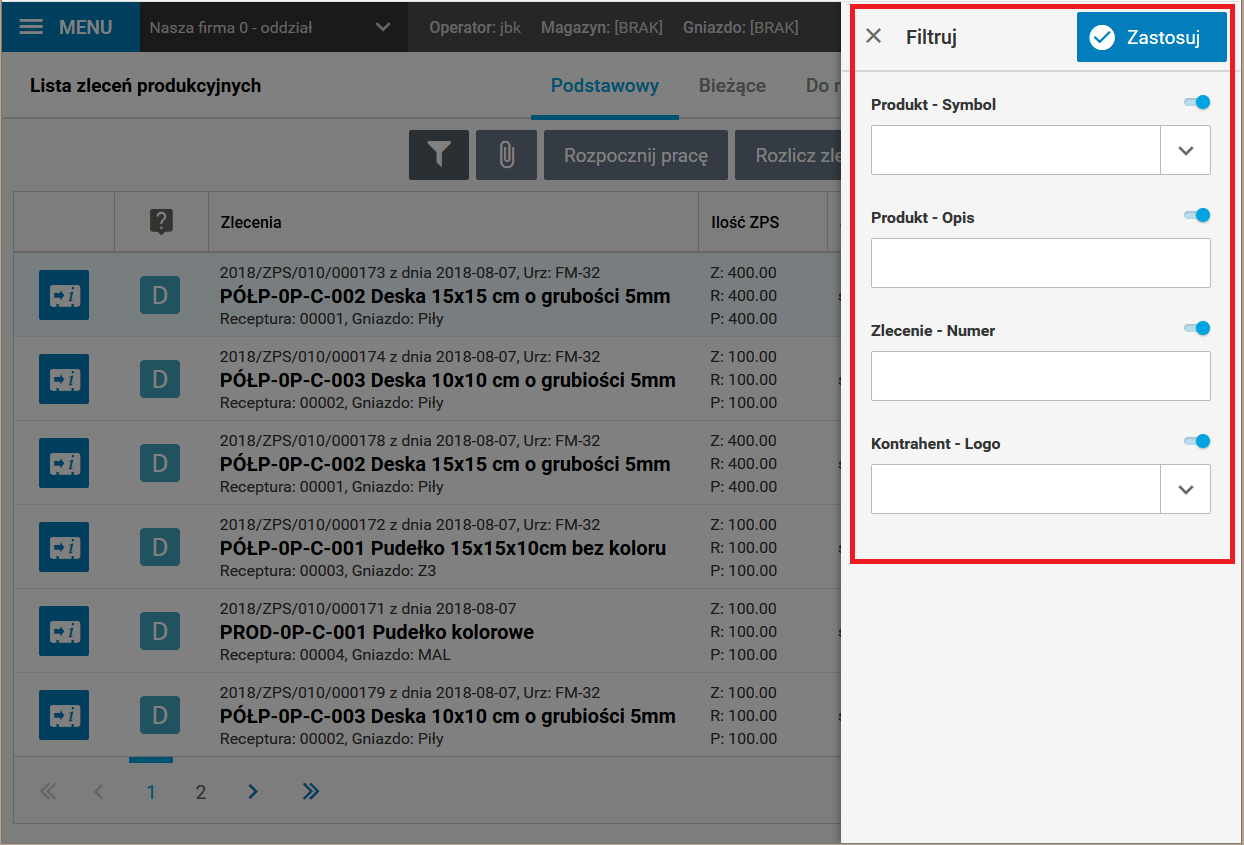Open the hamburger MENU icon

[x=32, y=27]
